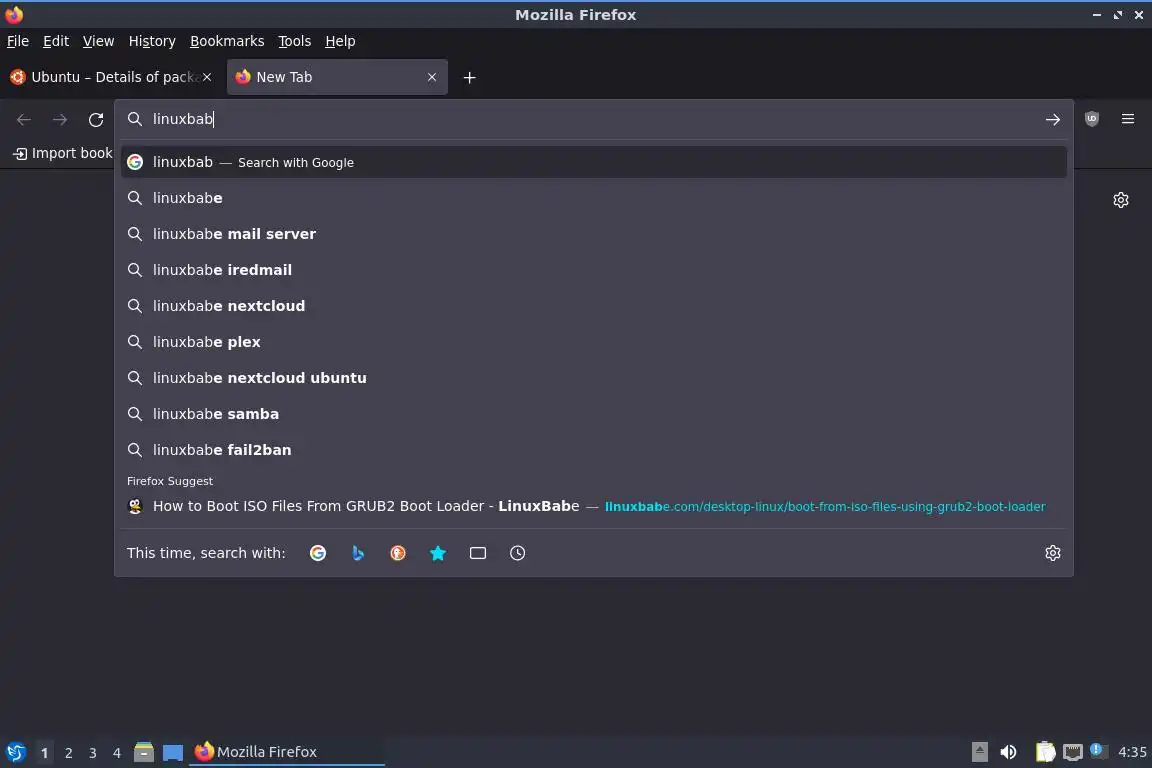Open a new tab with plus button

(469, 77)
